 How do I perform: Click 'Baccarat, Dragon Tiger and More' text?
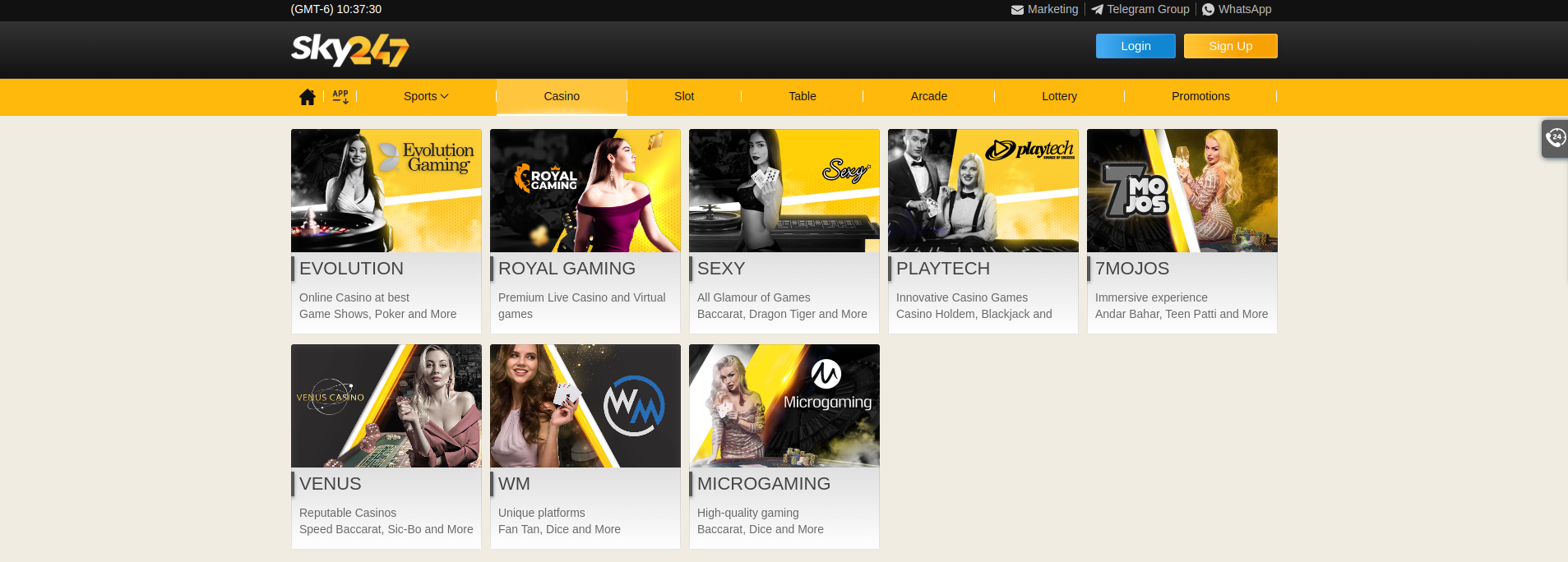782,314
